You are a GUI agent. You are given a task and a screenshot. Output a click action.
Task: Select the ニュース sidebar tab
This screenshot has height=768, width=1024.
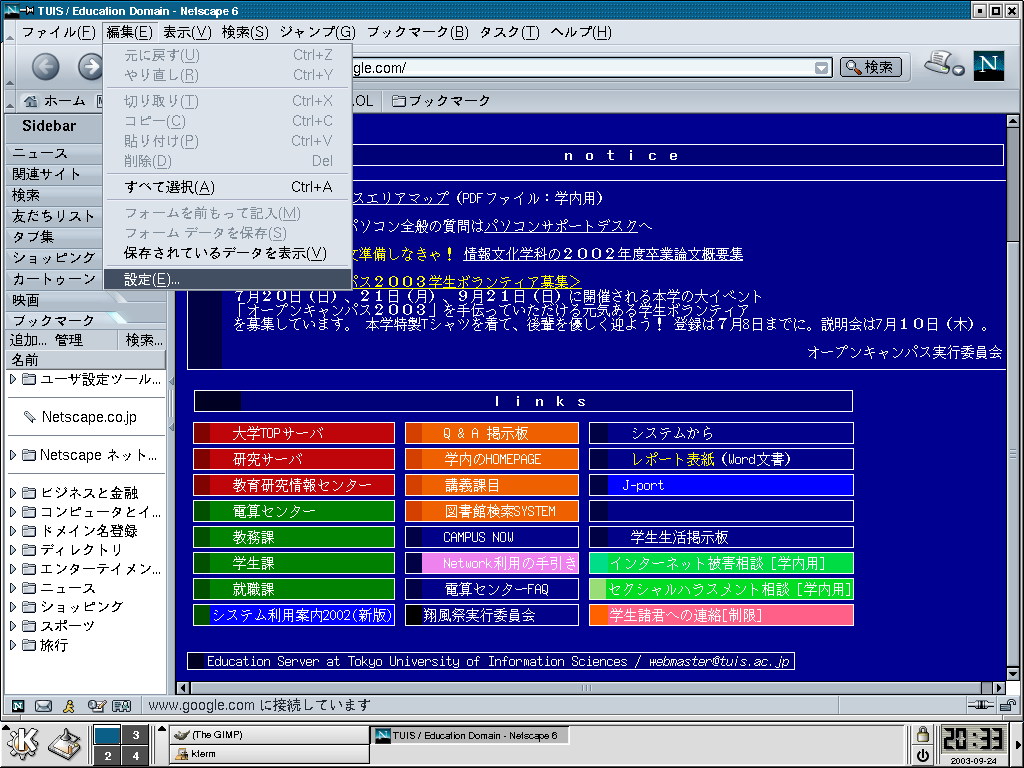[54, 153]
